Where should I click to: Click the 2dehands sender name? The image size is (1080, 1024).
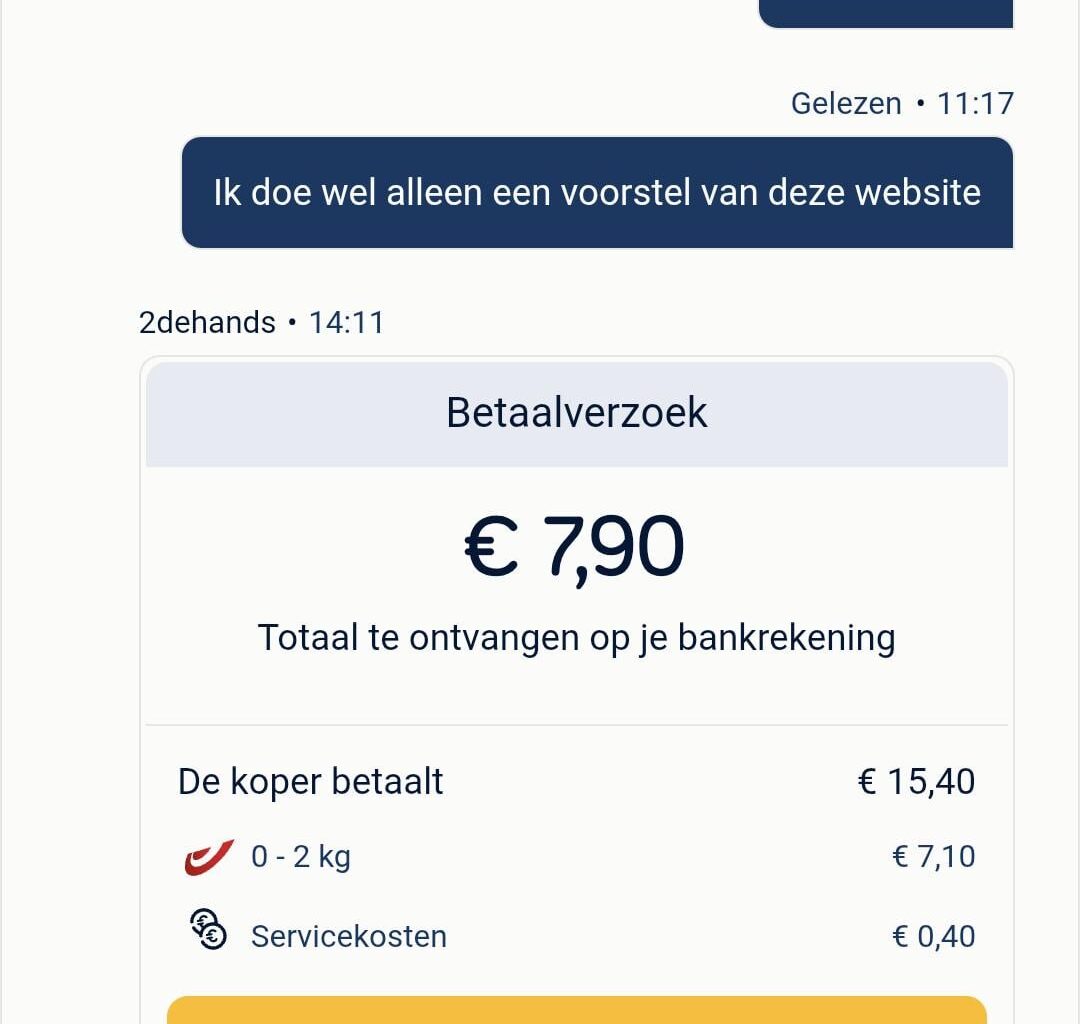205,322
